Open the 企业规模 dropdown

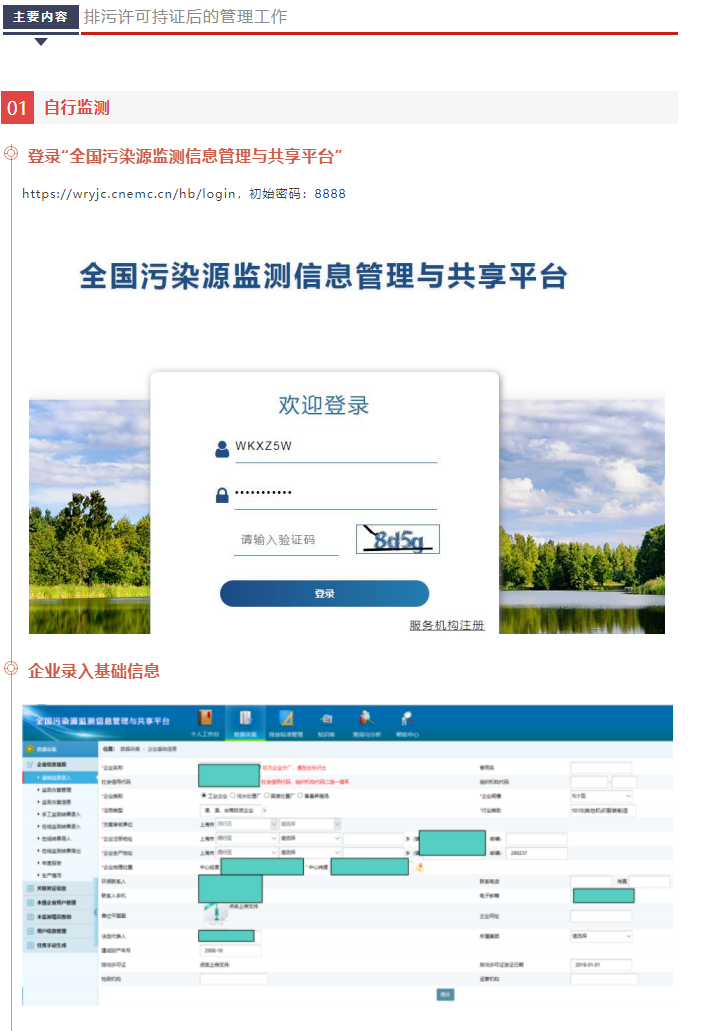point(601,796)
